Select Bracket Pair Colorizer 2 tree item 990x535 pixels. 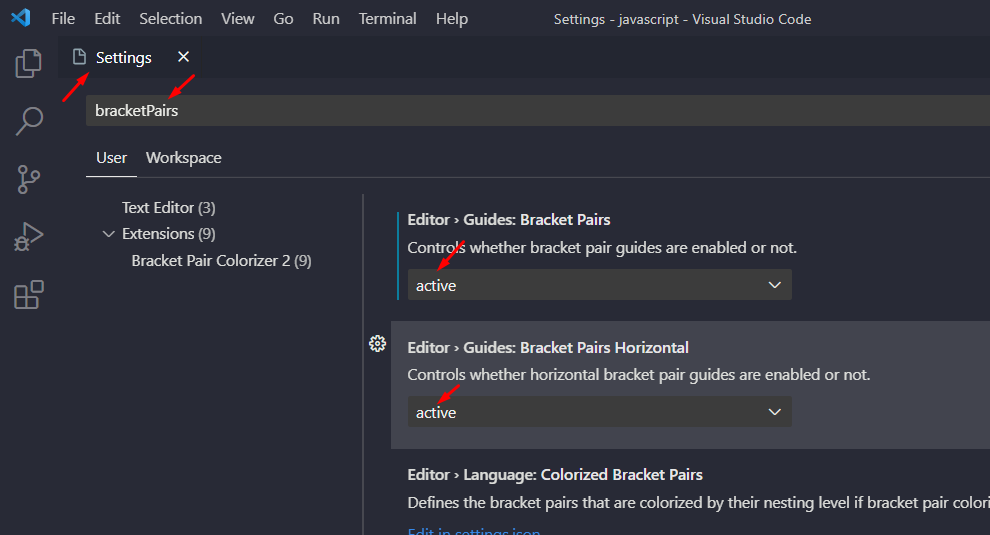(x=221, y=261)
